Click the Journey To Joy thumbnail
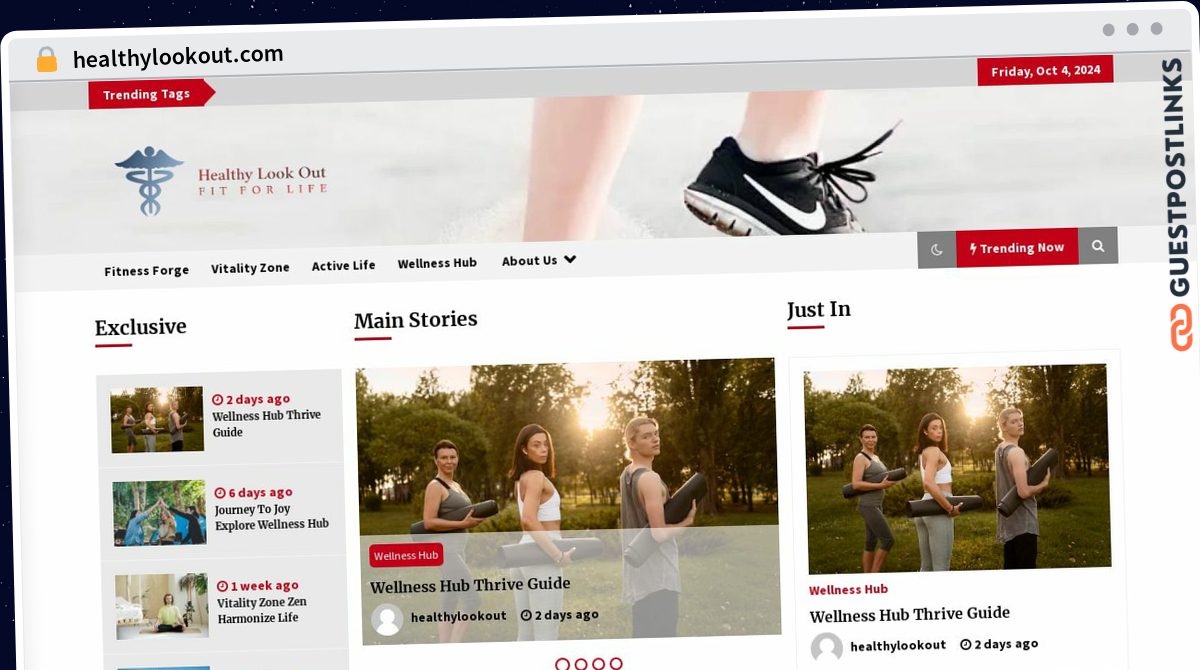The height and width of the screenshot is (670, 1200). (x=160, y=513)
